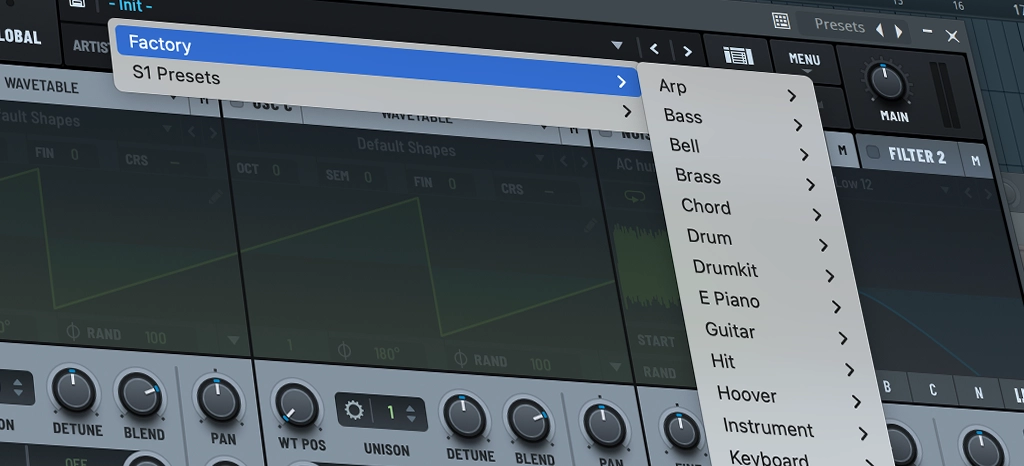Click the OSC B unison stepper arrows
The image size is (1024, 466).
(x=18, y=388)
